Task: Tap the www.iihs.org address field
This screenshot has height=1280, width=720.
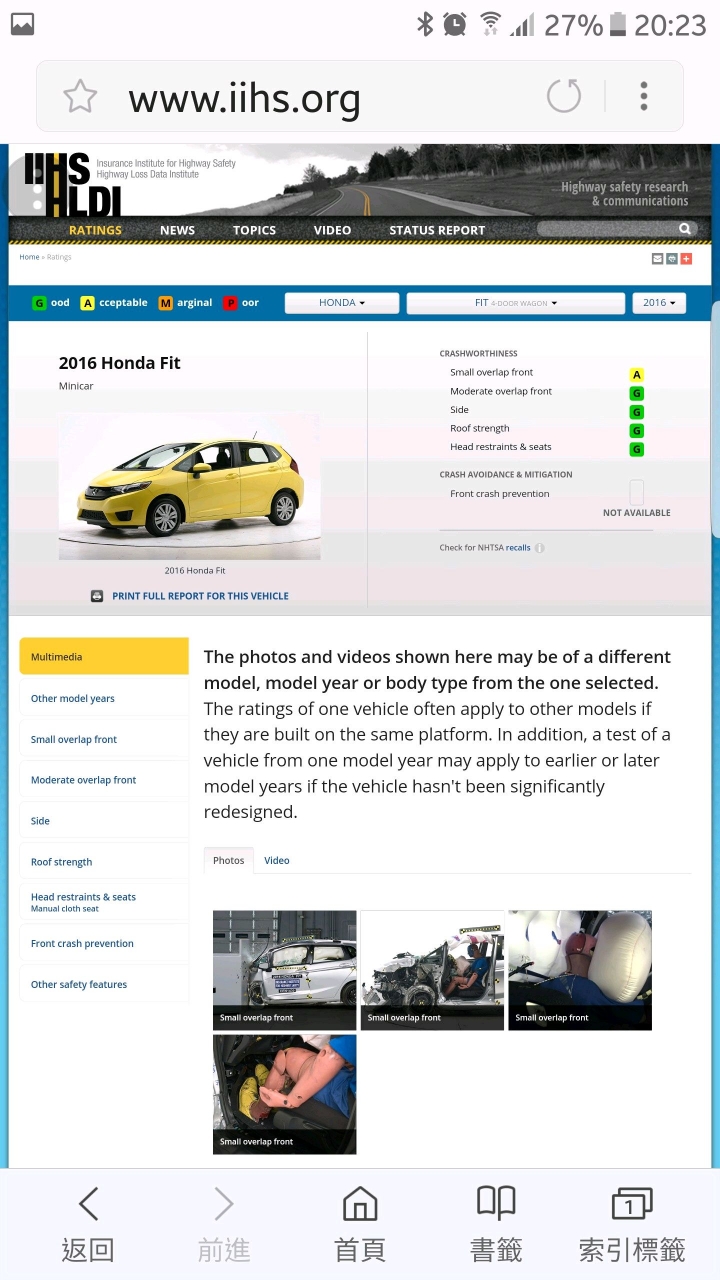Action: pyautogui.click(x=244, y=98)
